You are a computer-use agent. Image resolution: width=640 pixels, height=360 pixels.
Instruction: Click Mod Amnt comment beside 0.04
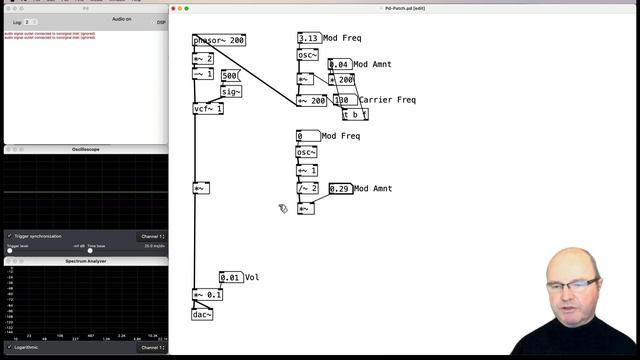tap(372, 64)
